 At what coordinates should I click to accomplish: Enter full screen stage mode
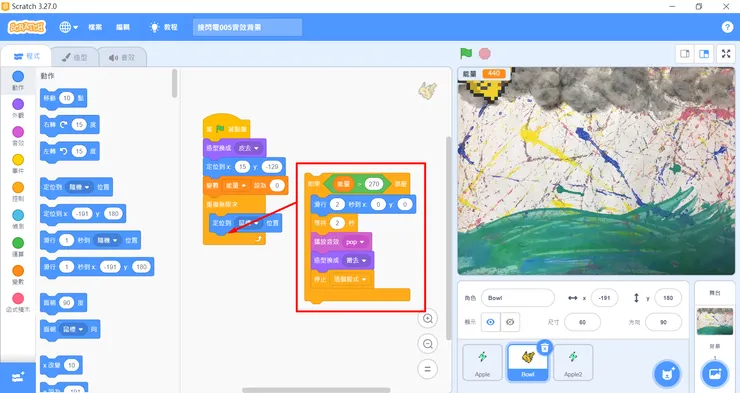[x=726, y=54]
